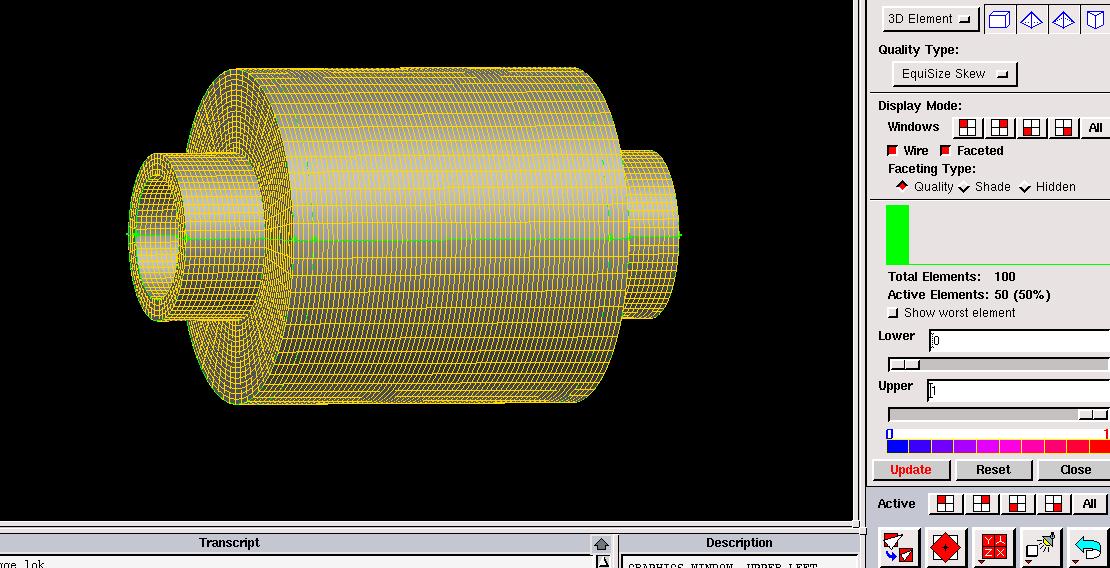Toggle the Wire display checkbox
1110x568 pixels.
pyautogui.click(x=893, y=151)
